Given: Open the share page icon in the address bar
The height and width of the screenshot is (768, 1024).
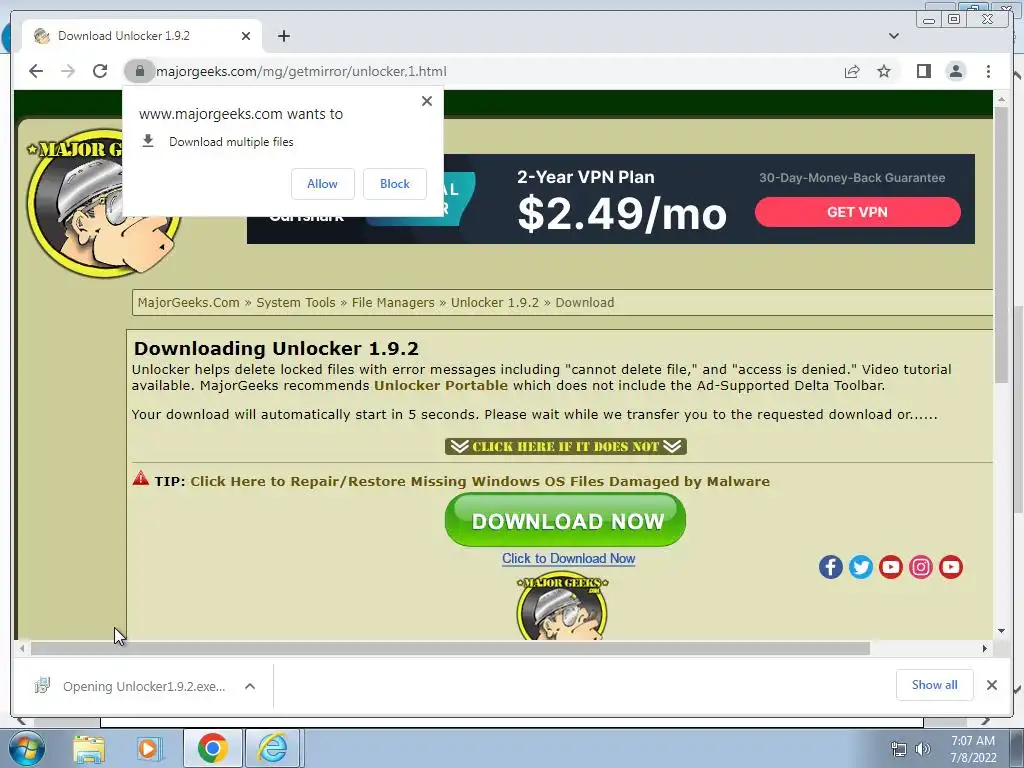Looking at the screenshot, I should [x=852, y=71].
